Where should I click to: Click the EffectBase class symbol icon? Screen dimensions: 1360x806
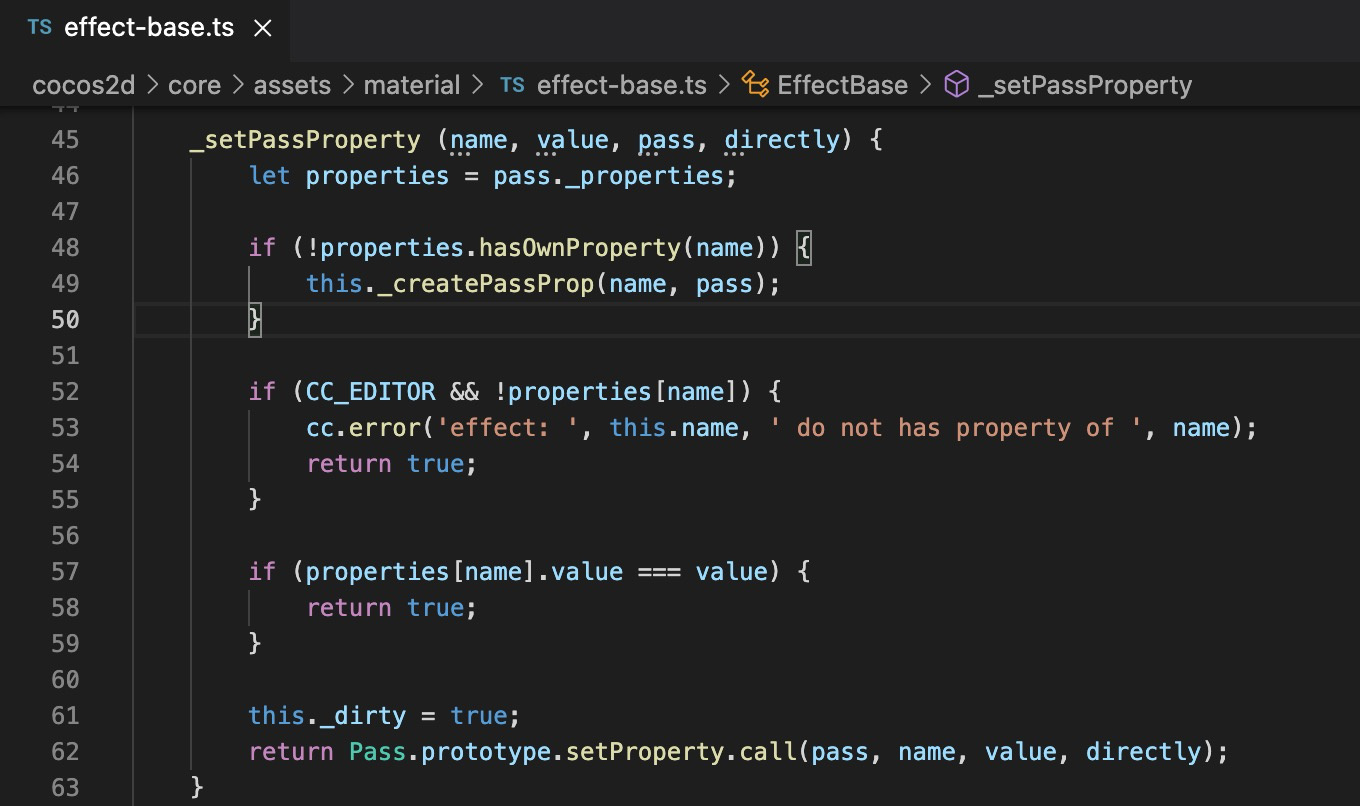pyautogui.click(x=755, y=85)
